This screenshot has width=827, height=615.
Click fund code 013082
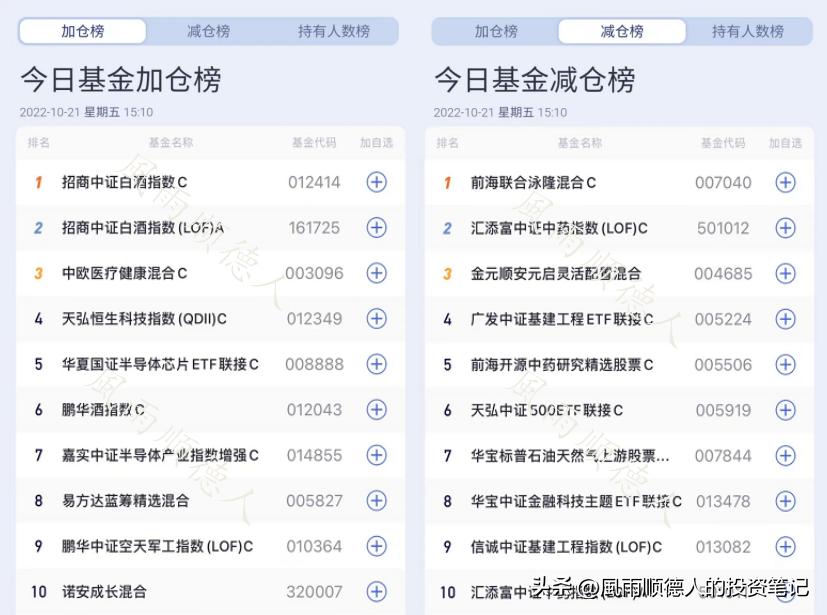(x=723, y=546)
